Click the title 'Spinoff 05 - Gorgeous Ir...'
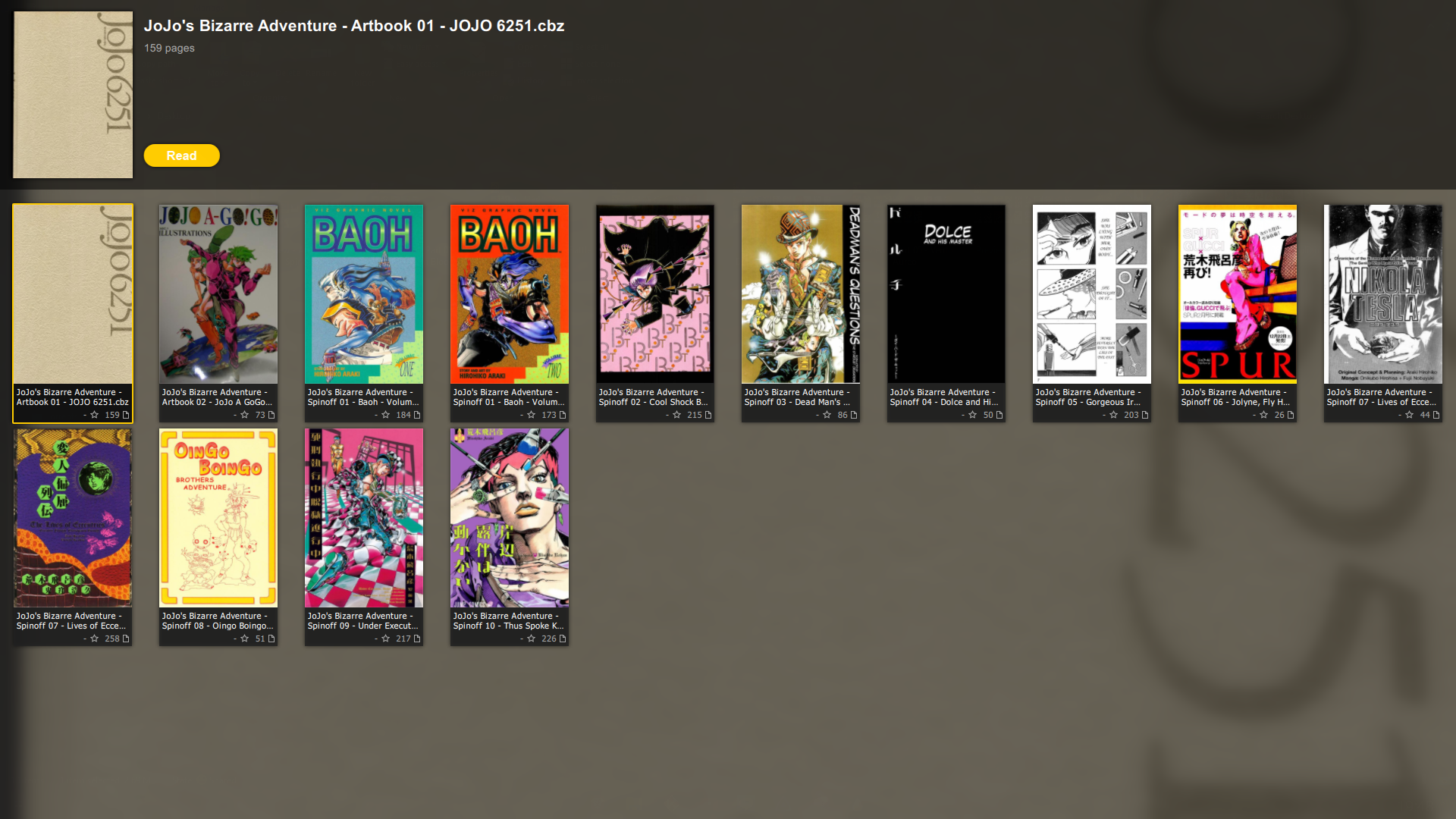This screenshot has height=819, width=1456. 1088,402
